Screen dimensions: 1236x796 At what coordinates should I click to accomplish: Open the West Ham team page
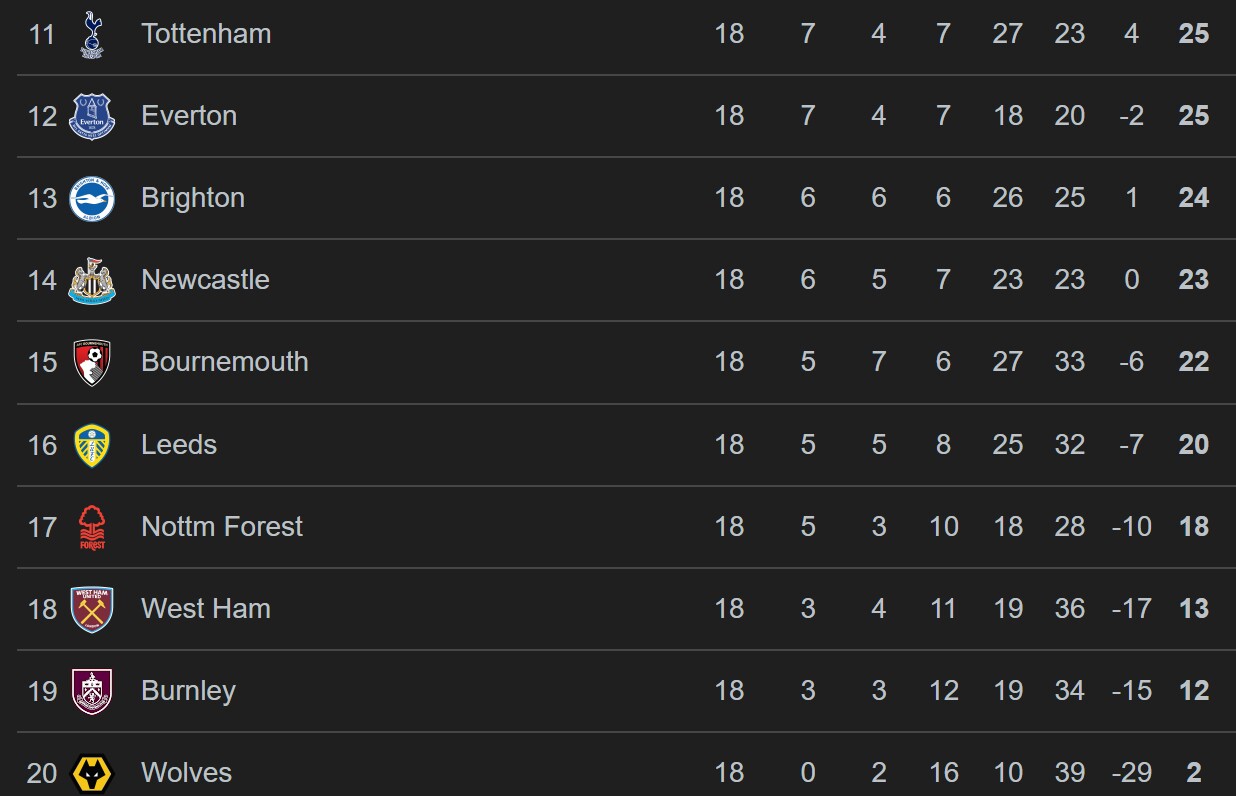(206, 609)
